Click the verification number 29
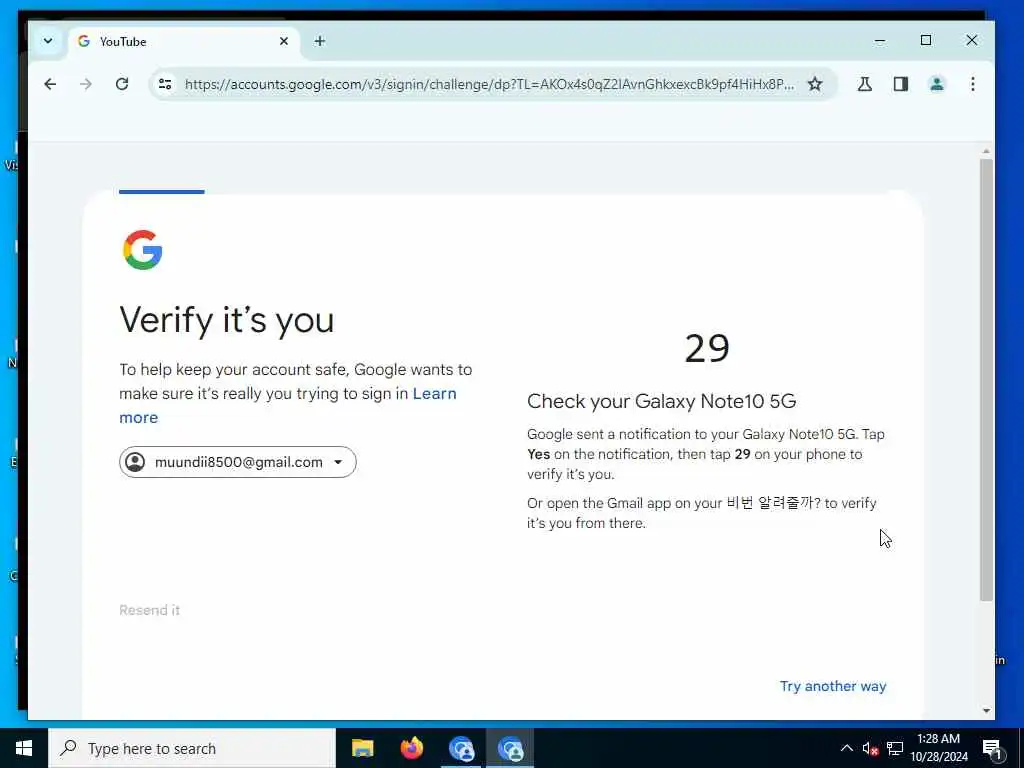1024x768 pixels. pos(707,348)
